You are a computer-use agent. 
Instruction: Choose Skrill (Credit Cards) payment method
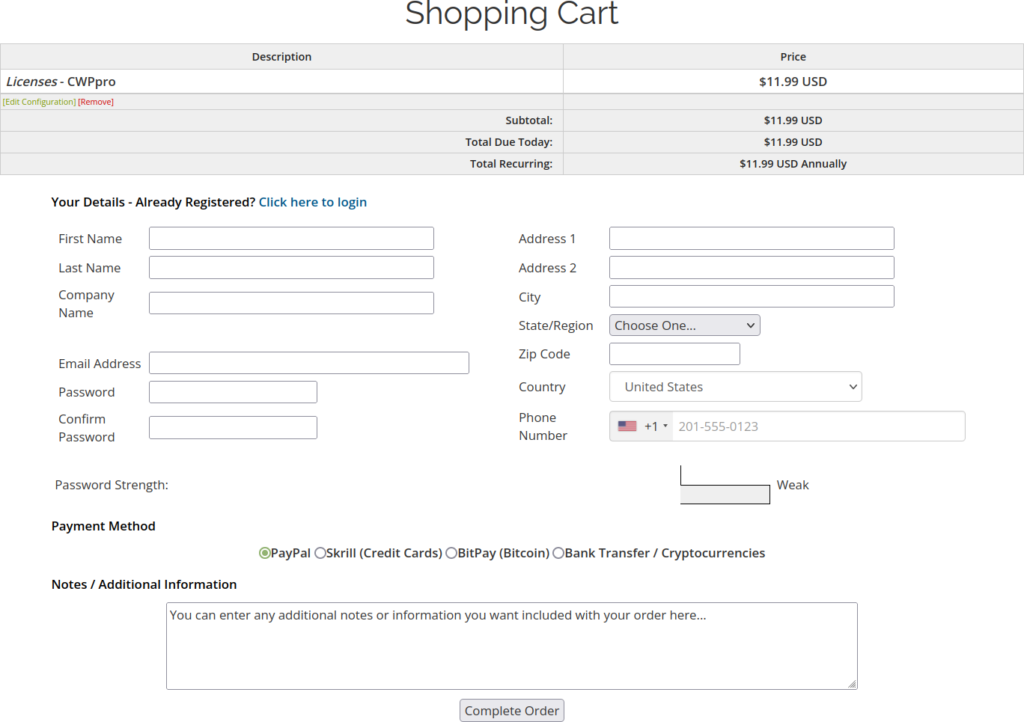click(320, 553)
